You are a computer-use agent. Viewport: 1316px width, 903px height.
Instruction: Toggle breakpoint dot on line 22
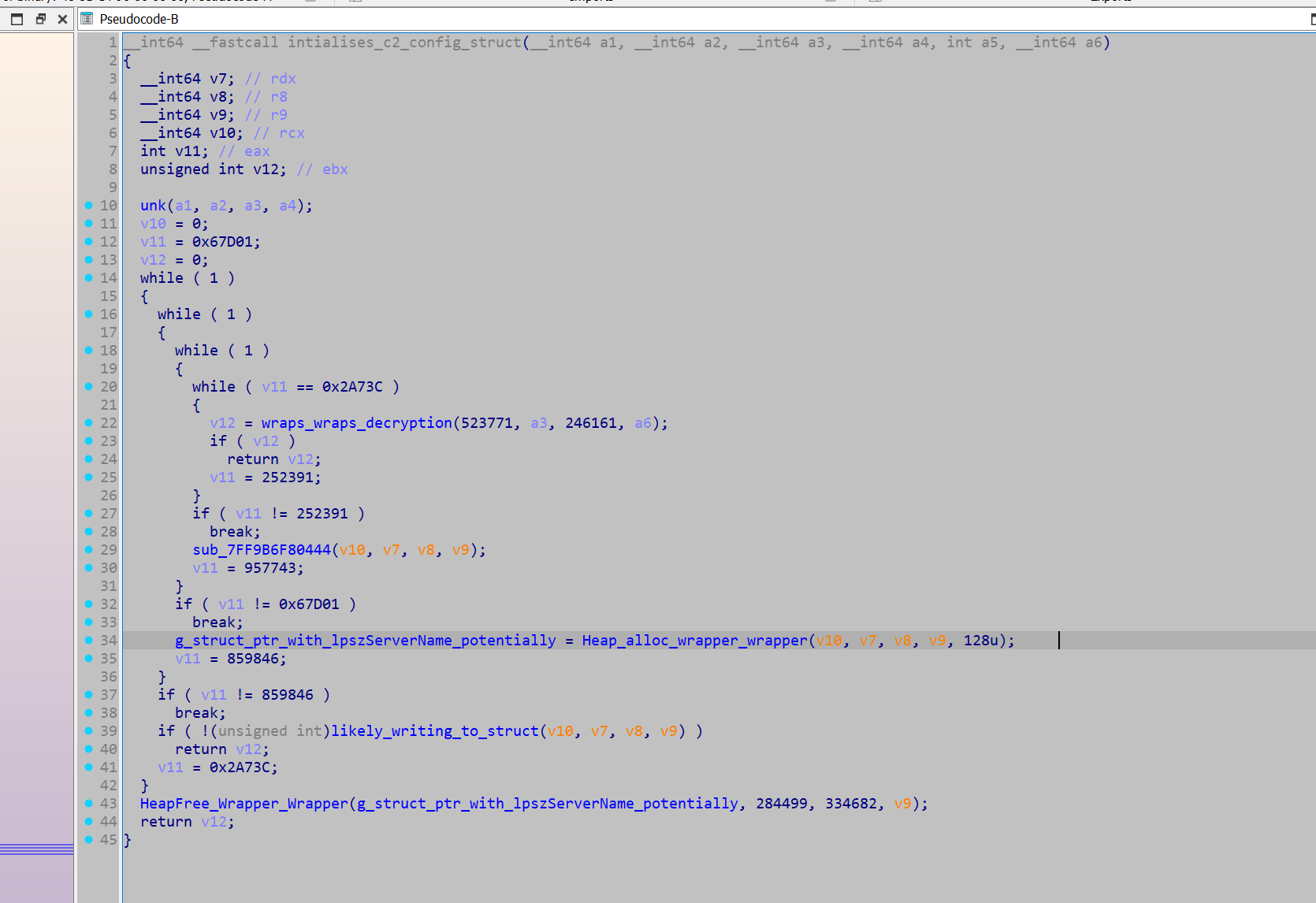[x=89, y=423]
